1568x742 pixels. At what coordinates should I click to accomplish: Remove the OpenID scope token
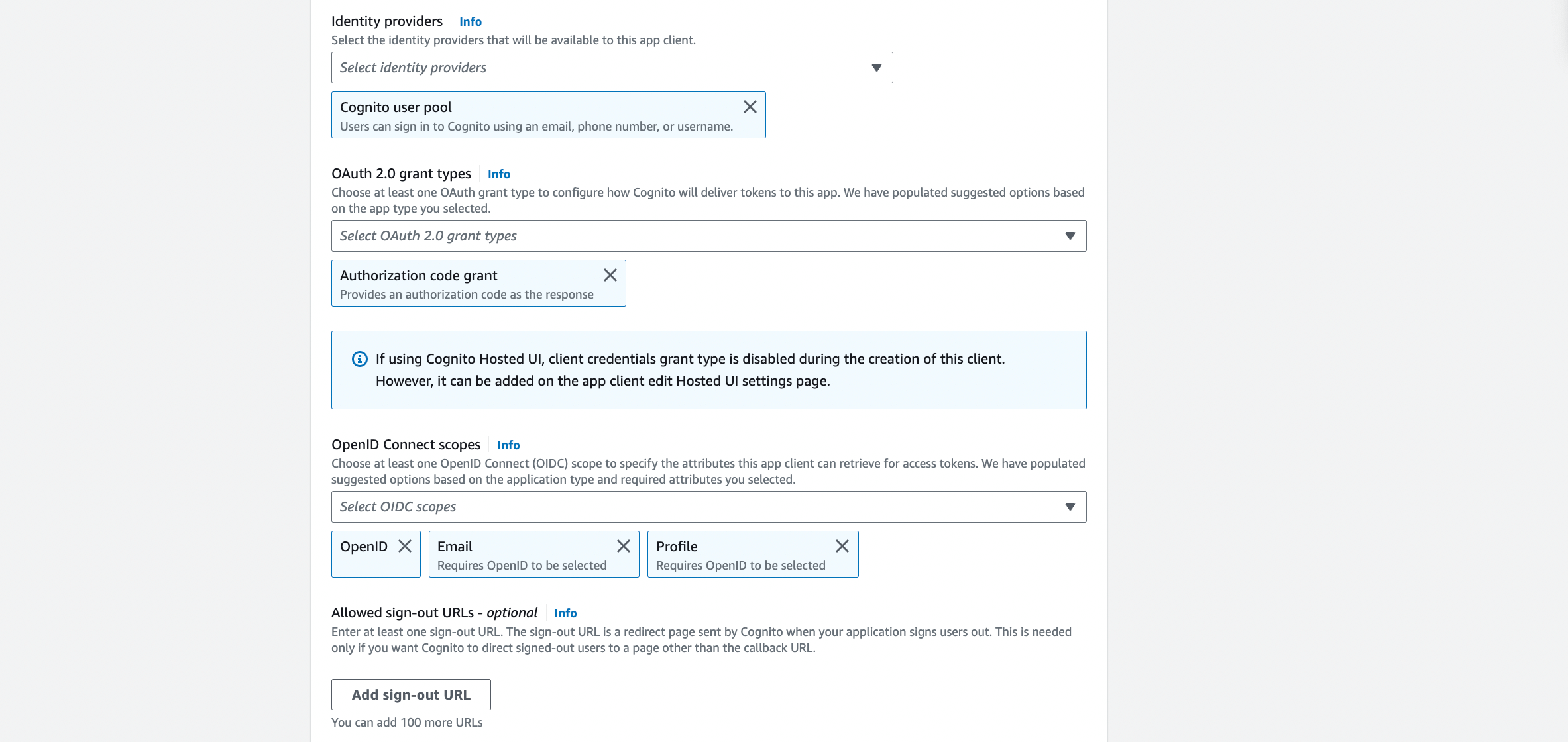(x=404, y=546)
